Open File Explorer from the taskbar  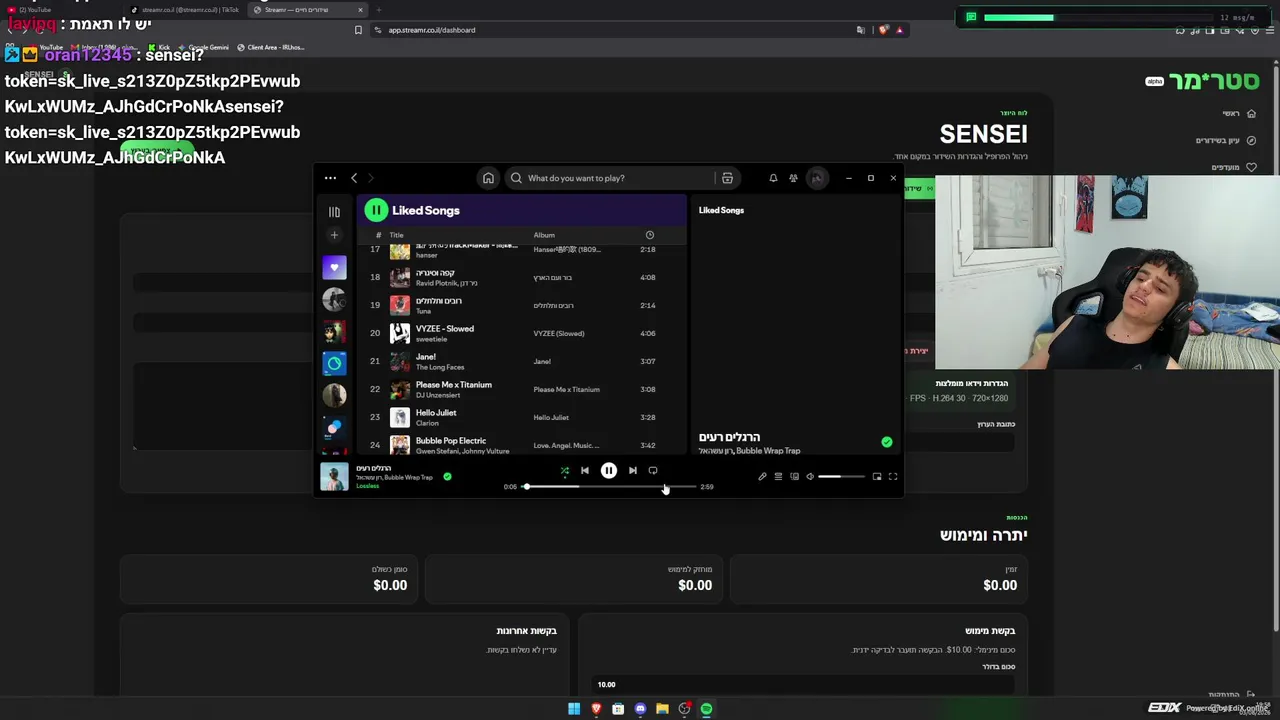point(662,709)
